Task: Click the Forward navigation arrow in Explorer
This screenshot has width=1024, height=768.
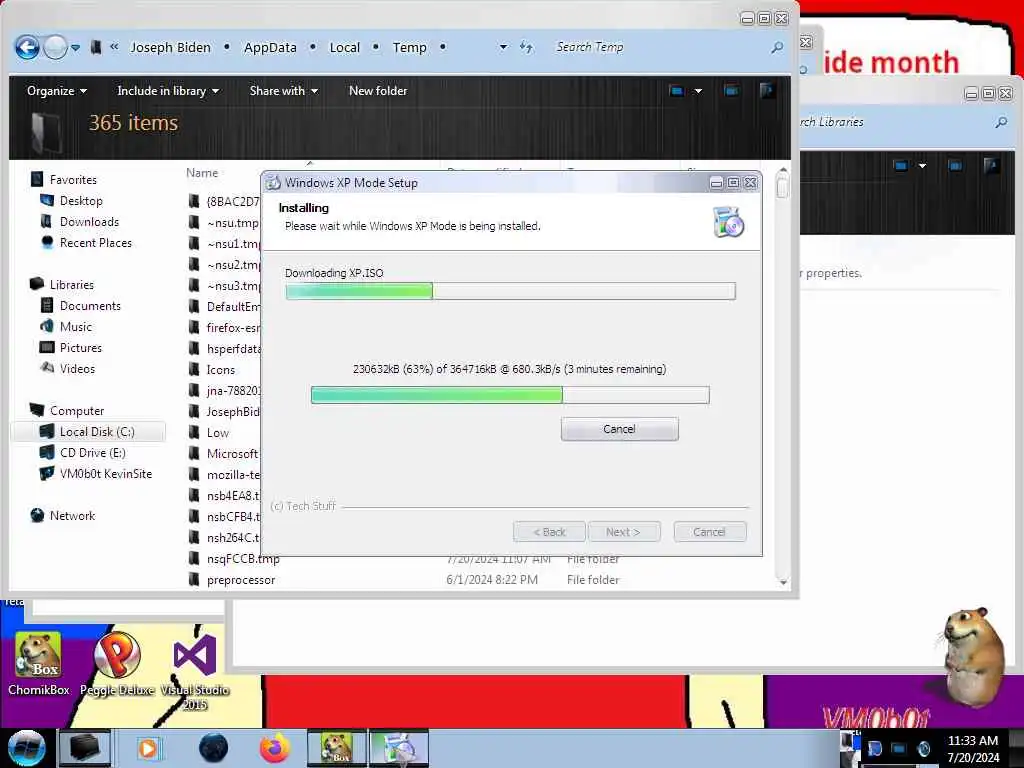Action: click(55, 48)
